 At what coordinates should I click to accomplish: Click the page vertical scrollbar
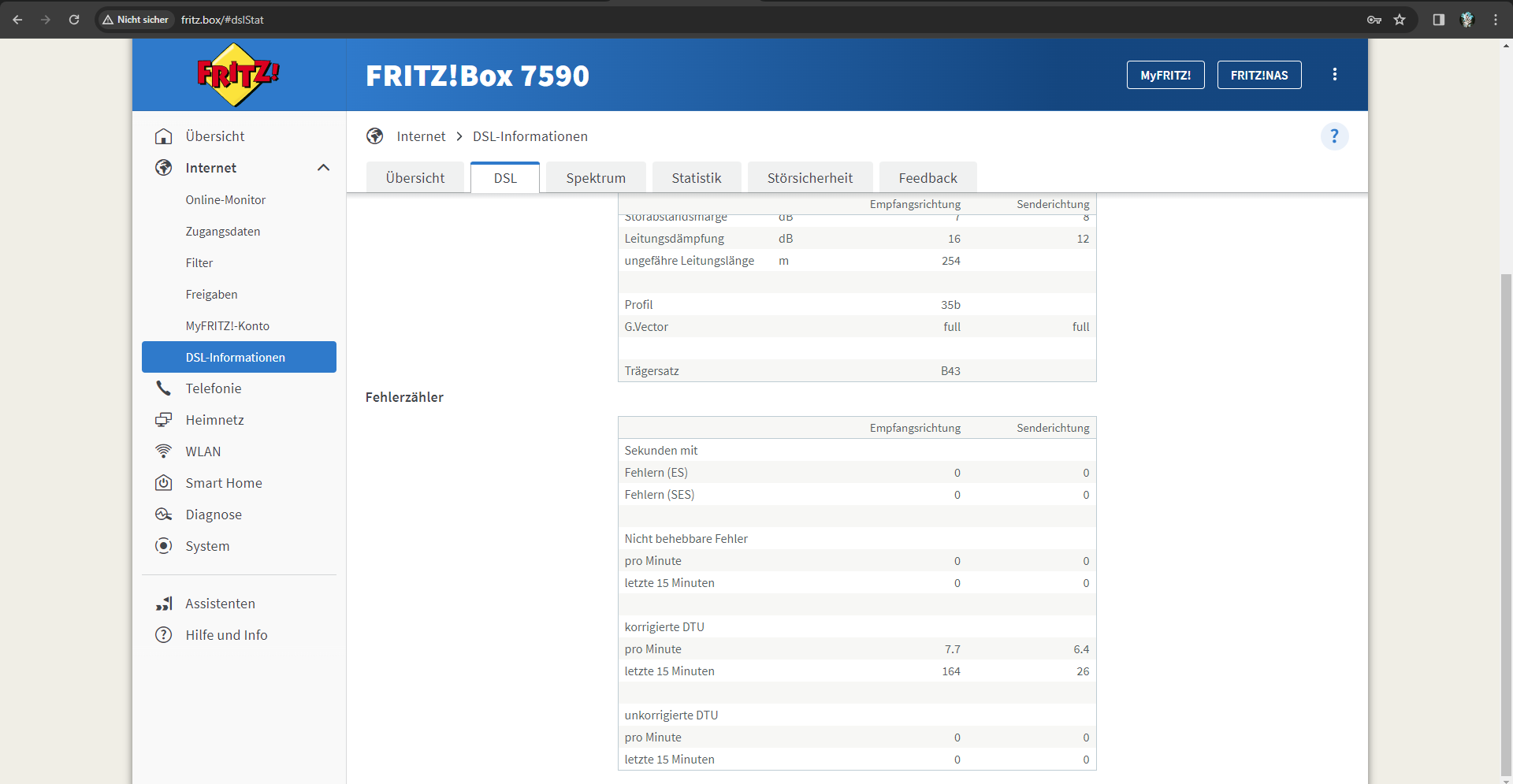(1507, 524)
